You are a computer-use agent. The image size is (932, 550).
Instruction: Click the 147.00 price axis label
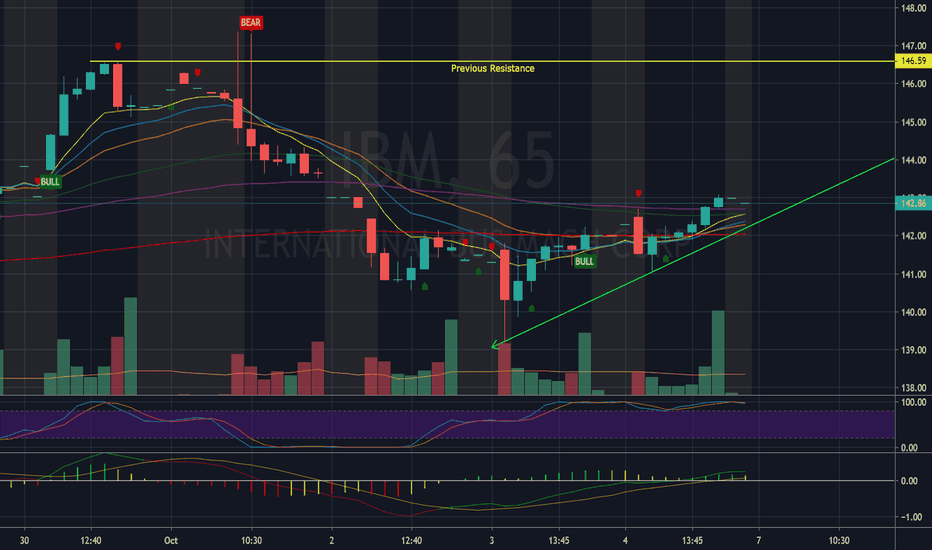click(913, 46)
